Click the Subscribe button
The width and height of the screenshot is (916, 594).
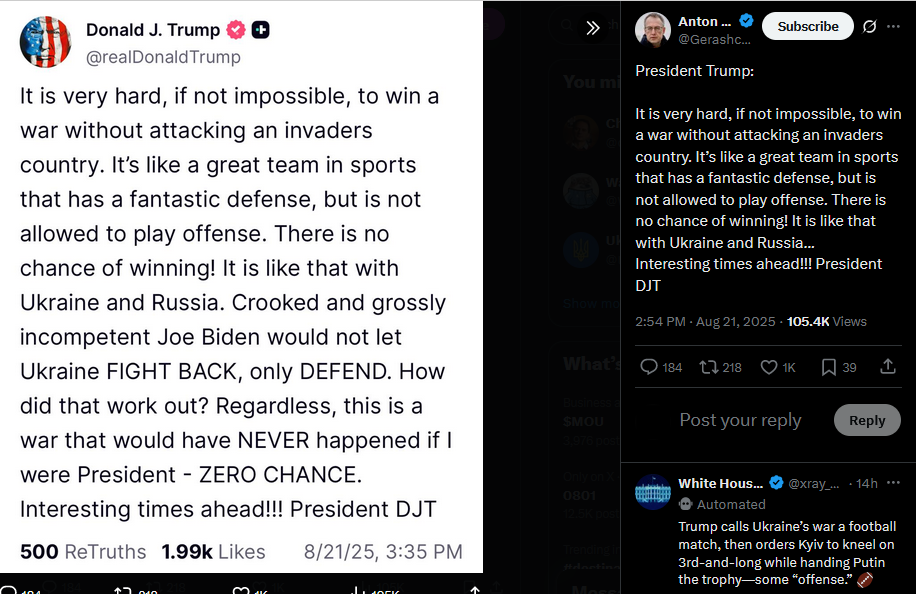(807, 26)
